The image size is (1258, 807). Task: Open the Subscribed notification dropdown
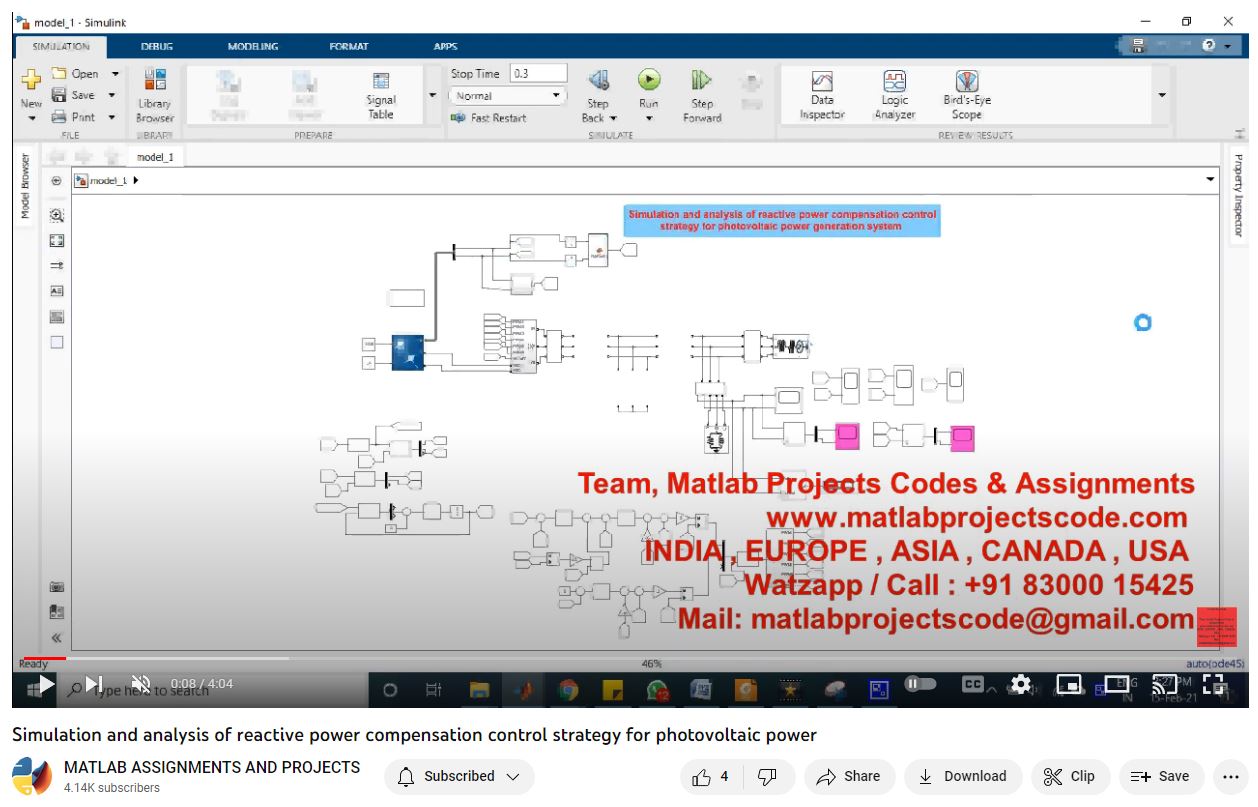pyautogui.click(x=459, y=776)
